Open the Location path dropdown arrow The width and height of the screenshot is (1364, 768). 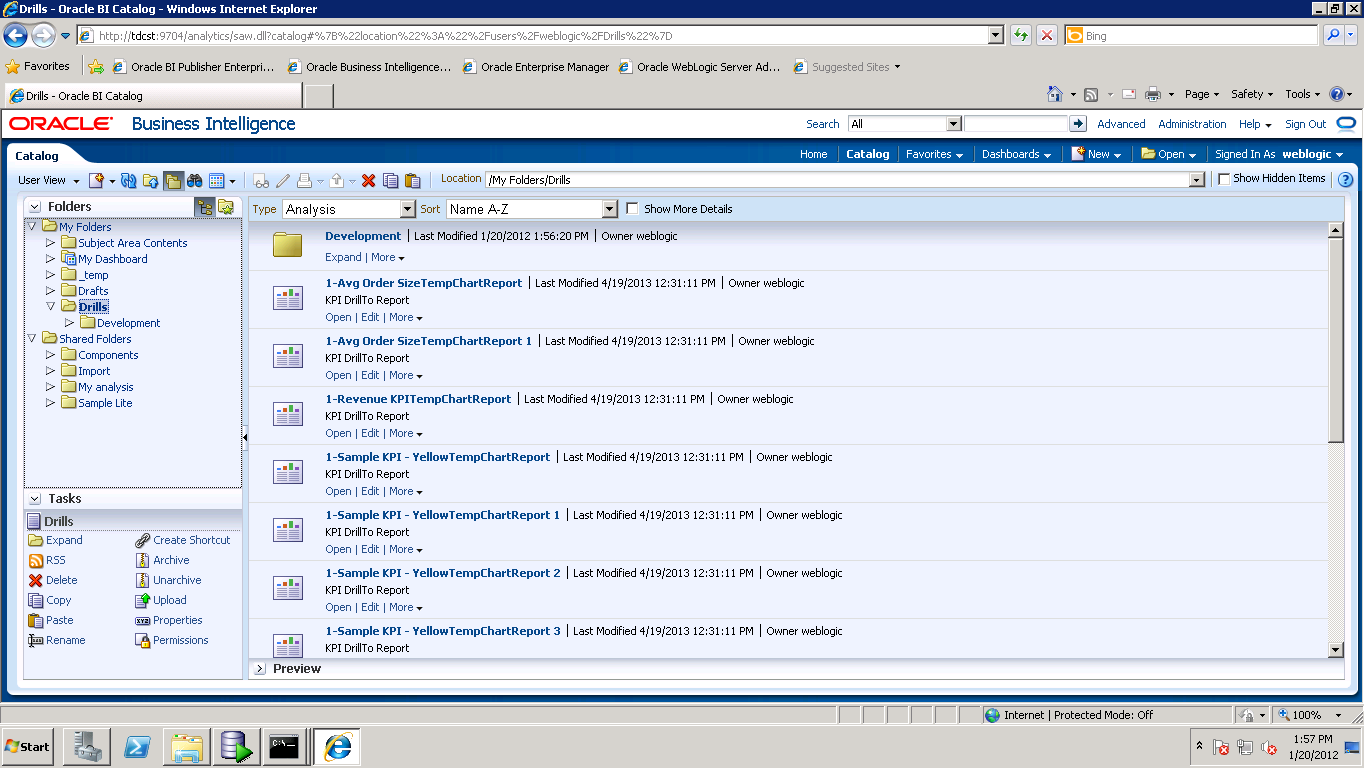(1196, 180)
